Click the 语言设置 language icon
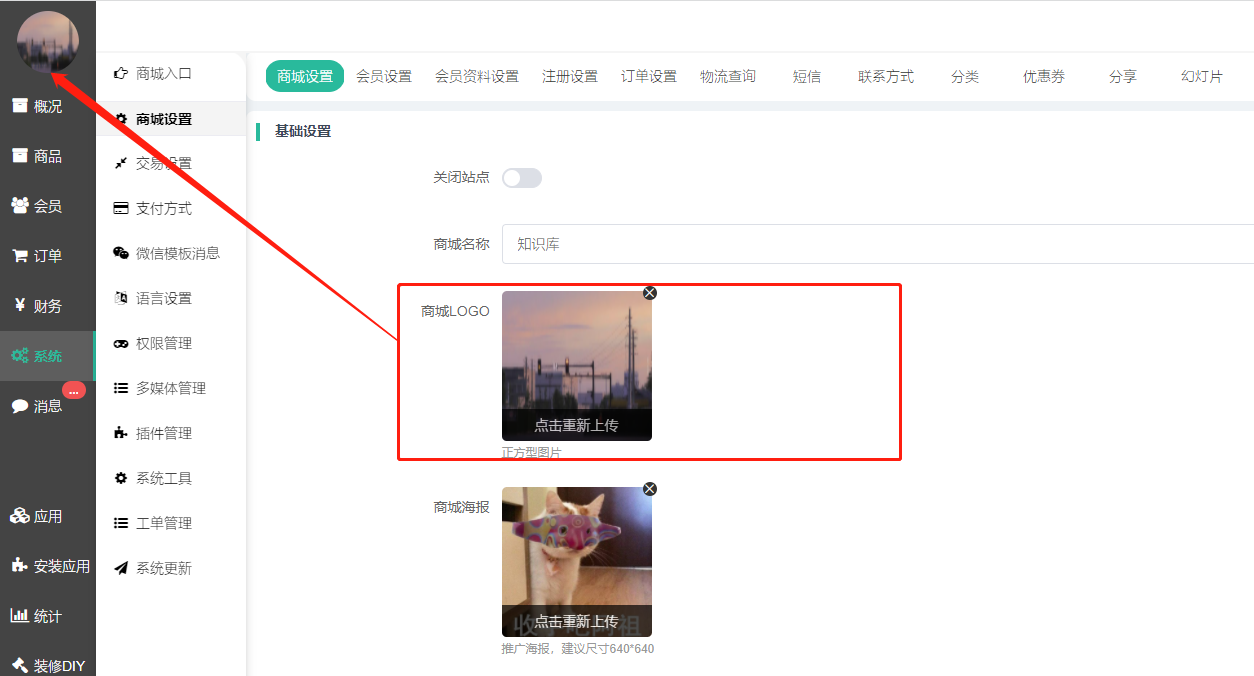 click(121, 298)
